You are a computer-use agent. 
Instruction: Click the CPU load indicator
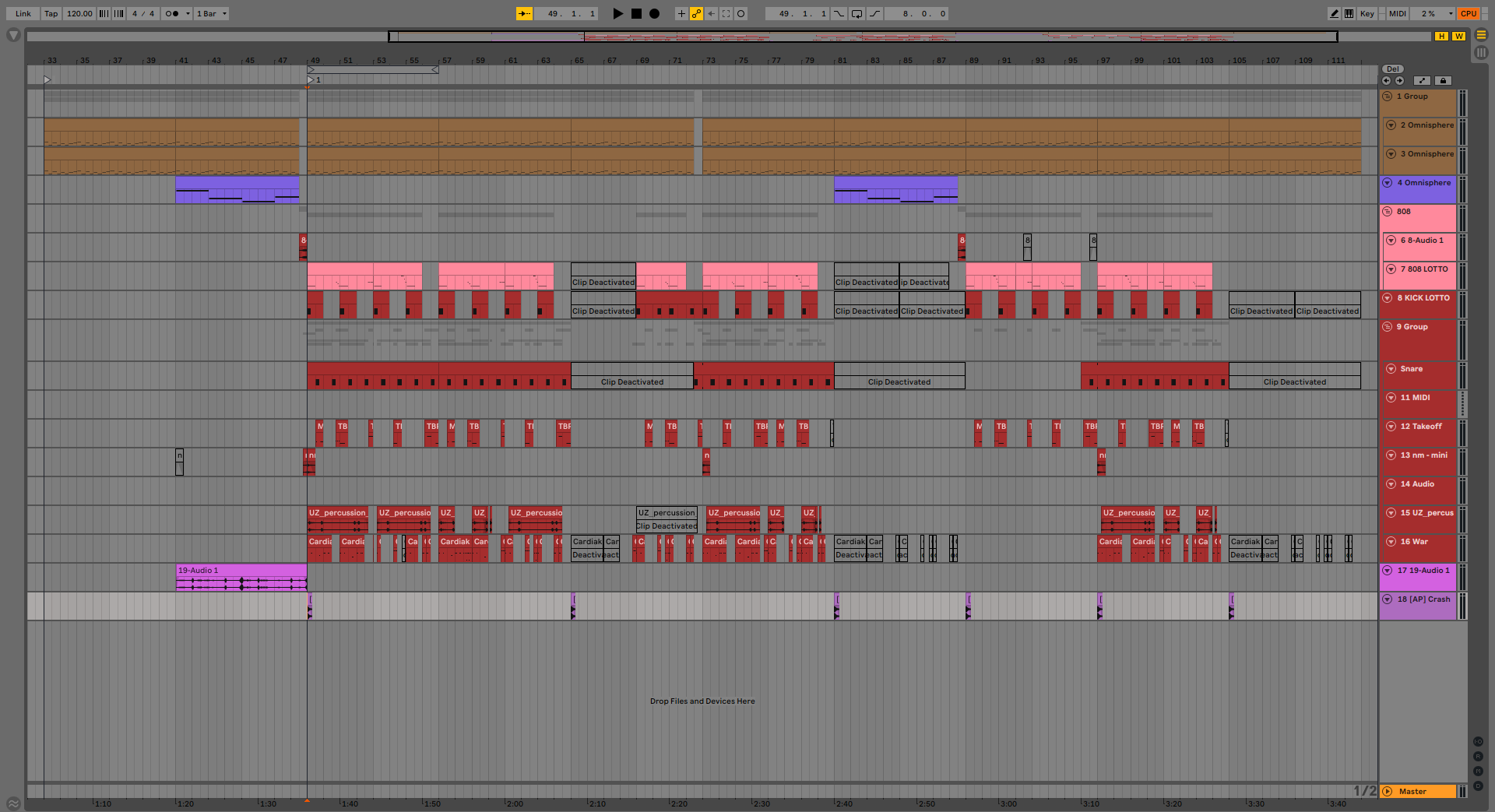pyautogui.click(x=1469, y=13)
